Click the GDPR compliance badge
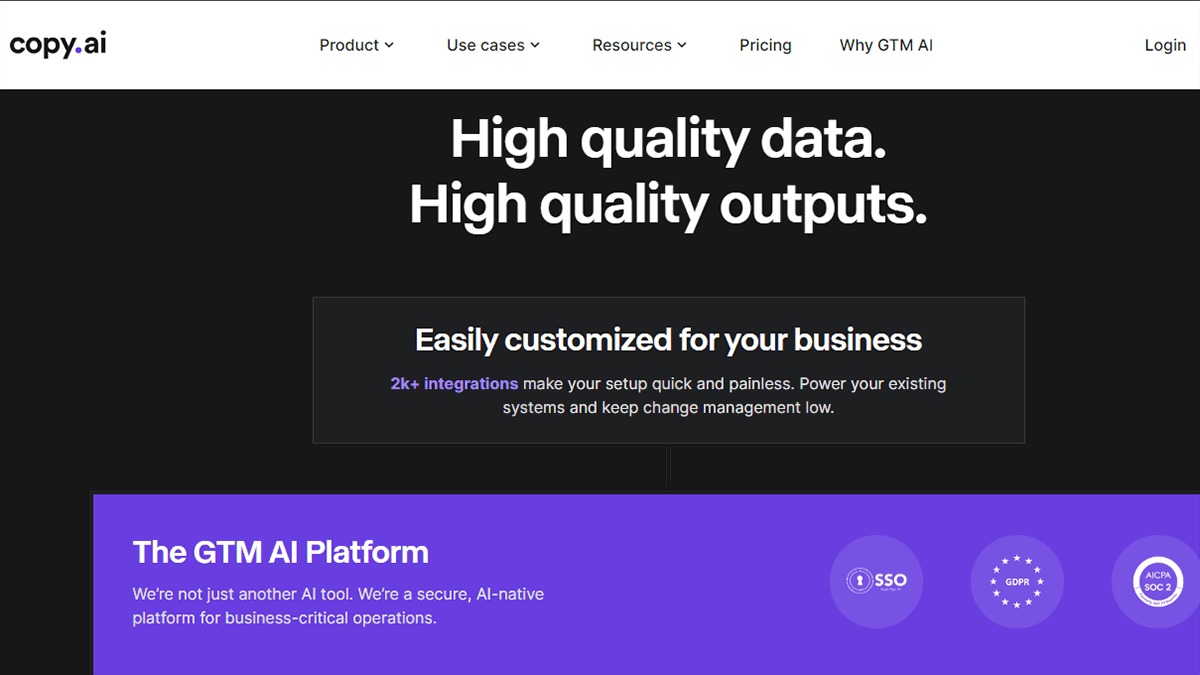 (1017, 581)
